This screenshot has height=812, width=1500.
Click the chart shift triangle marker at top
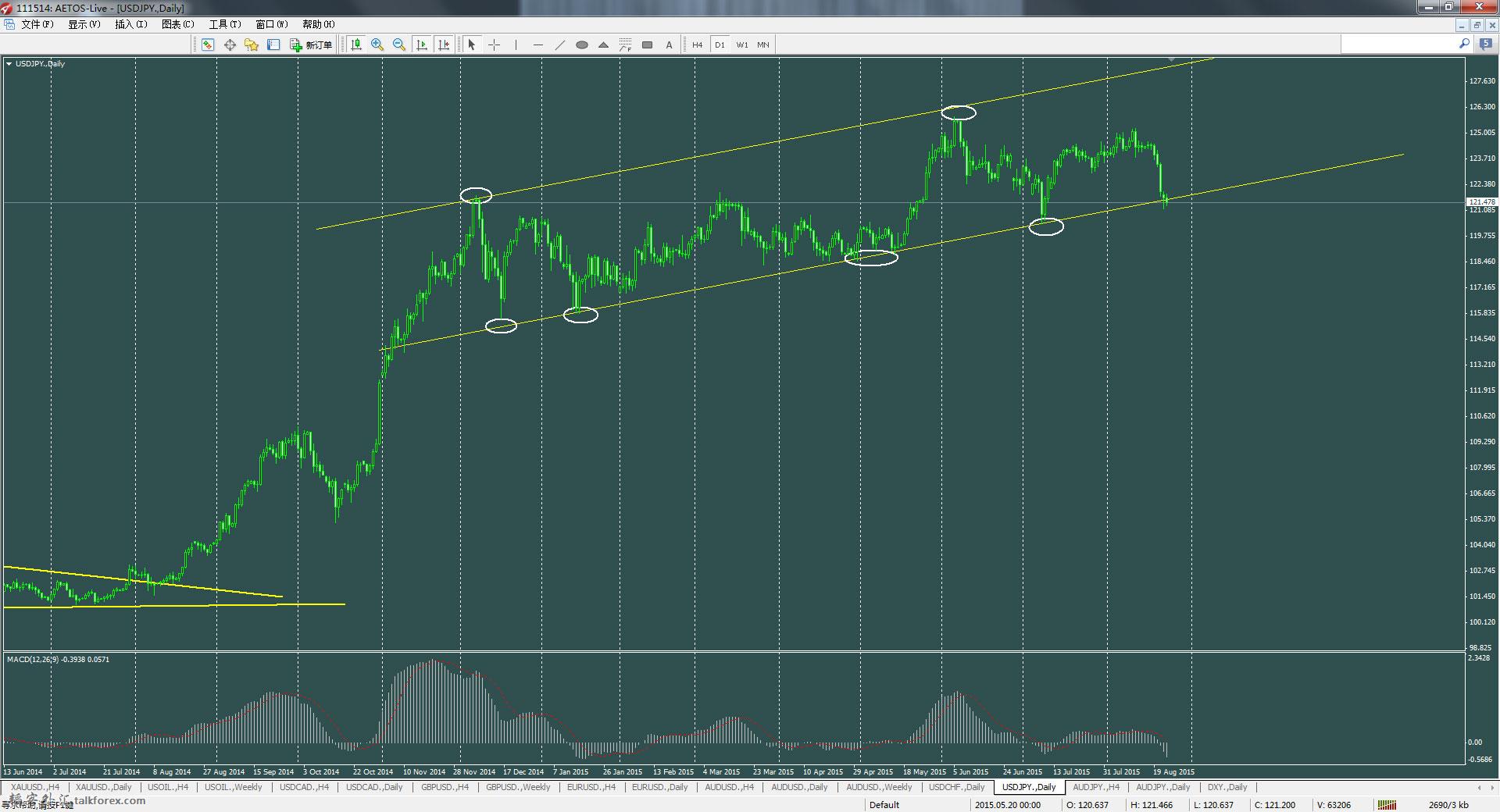click(1171, 59)
